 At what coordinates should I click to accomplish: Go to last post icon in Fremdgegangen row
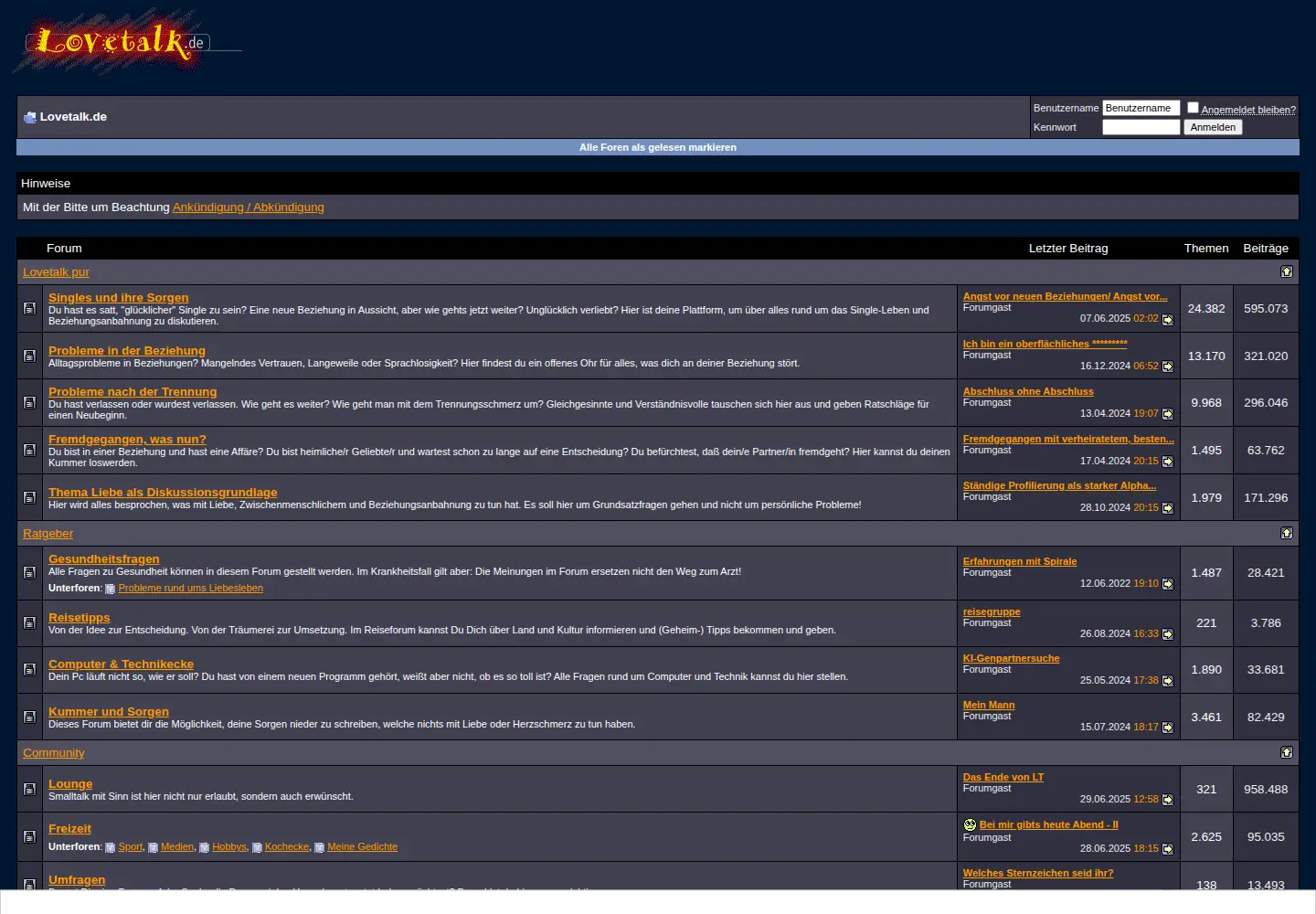pyautogui.click(x=1167, y=462)
